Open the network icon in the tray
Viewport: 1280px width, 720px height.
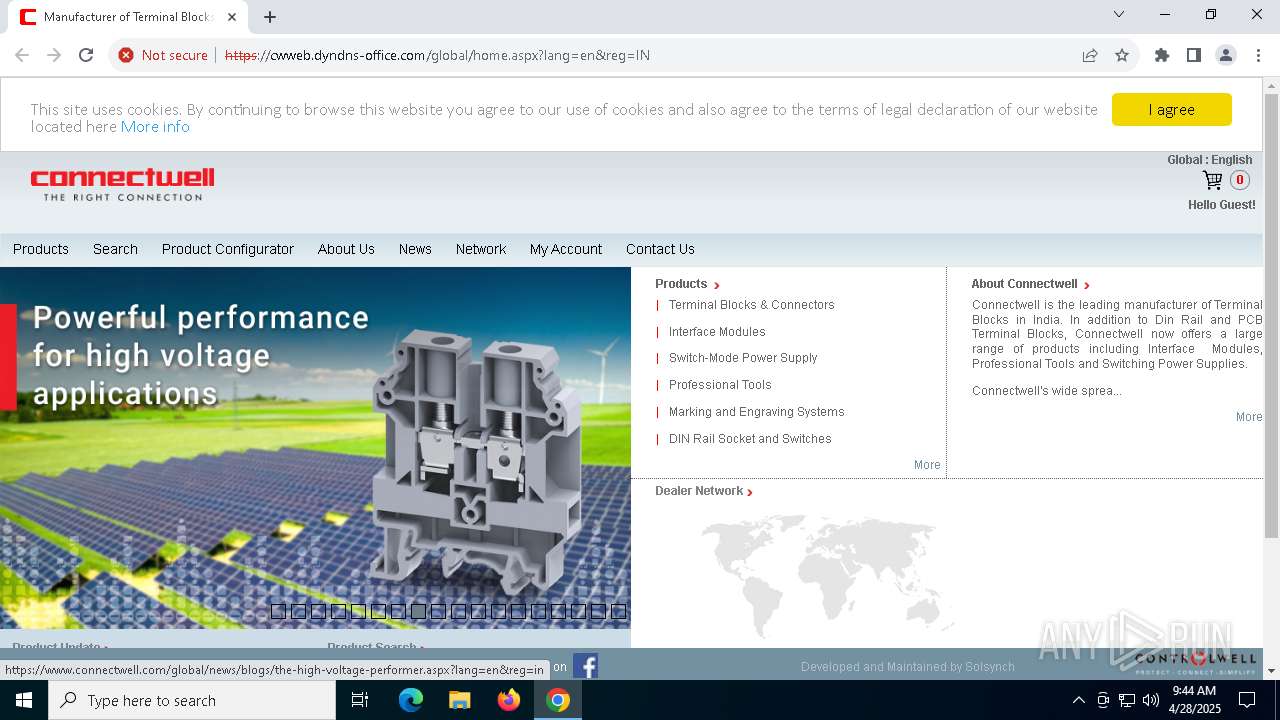pyautogui.click(x=1127, y=700)
